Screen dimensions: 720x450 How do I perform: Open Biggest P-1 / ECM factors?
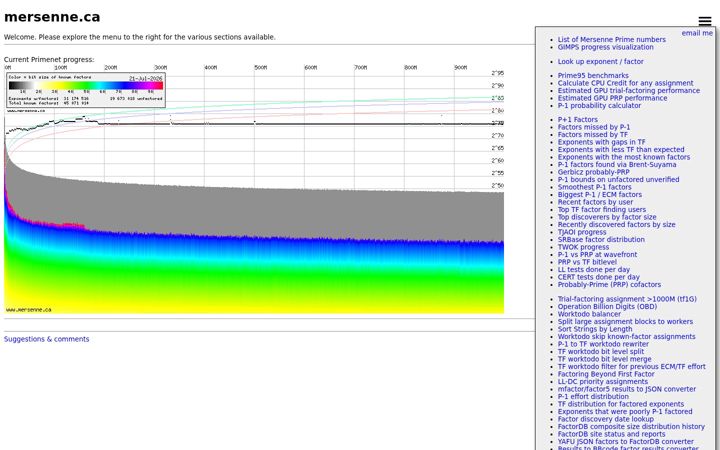600,194
